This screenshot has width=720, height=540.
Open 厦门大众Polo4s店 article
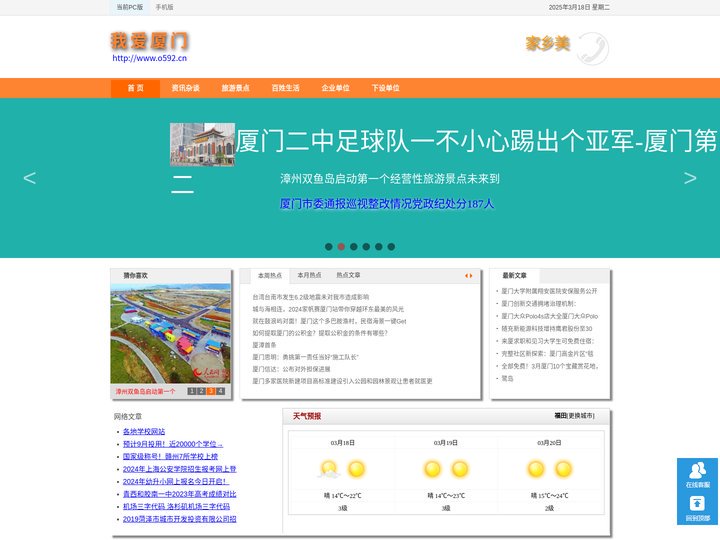550,316
